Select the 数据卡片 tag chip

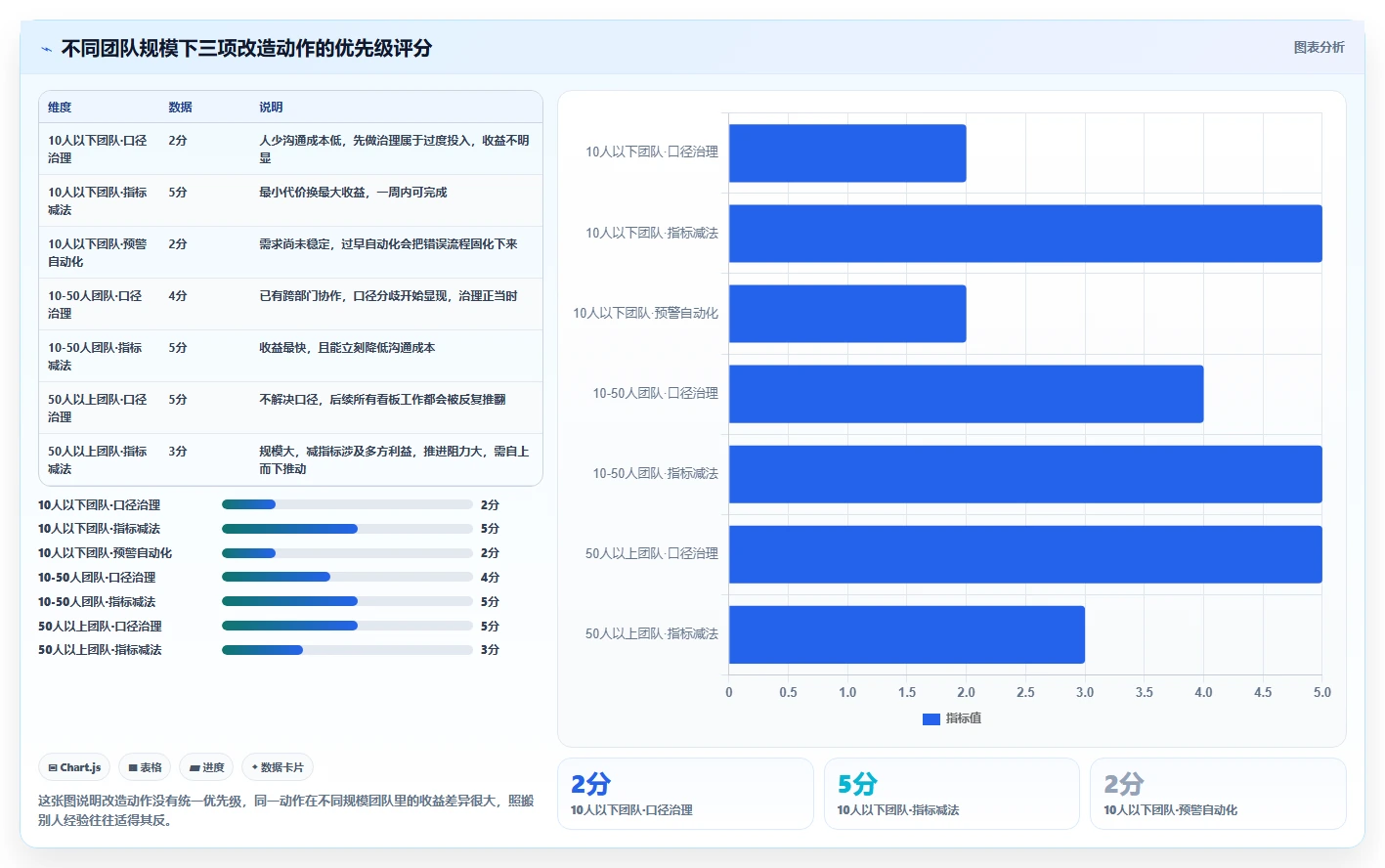[x=278, y=767]
